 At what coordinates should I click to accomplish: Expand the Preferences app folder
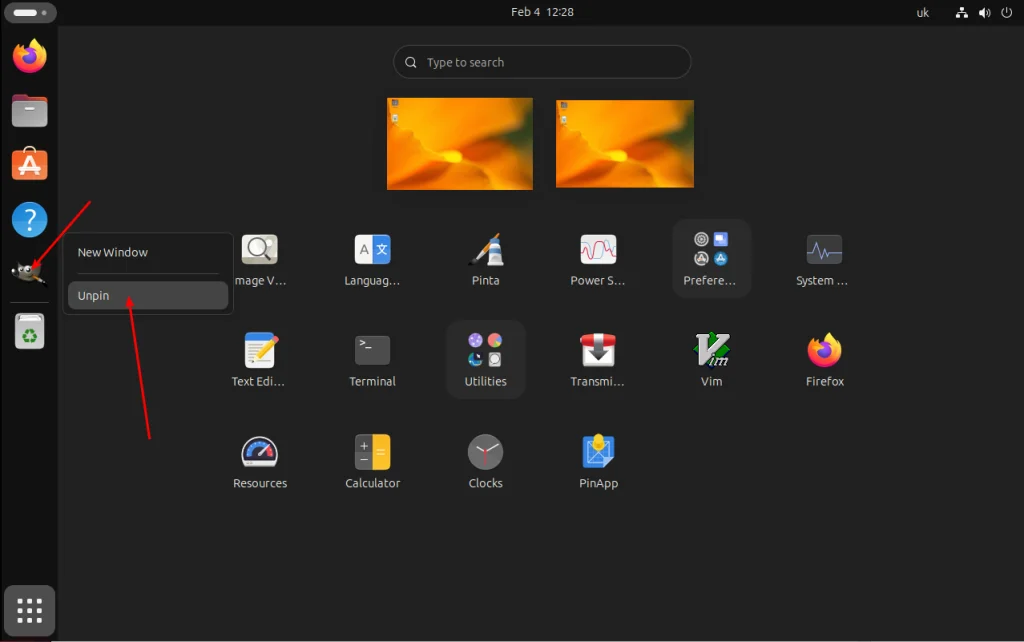[x=711, y=258]
